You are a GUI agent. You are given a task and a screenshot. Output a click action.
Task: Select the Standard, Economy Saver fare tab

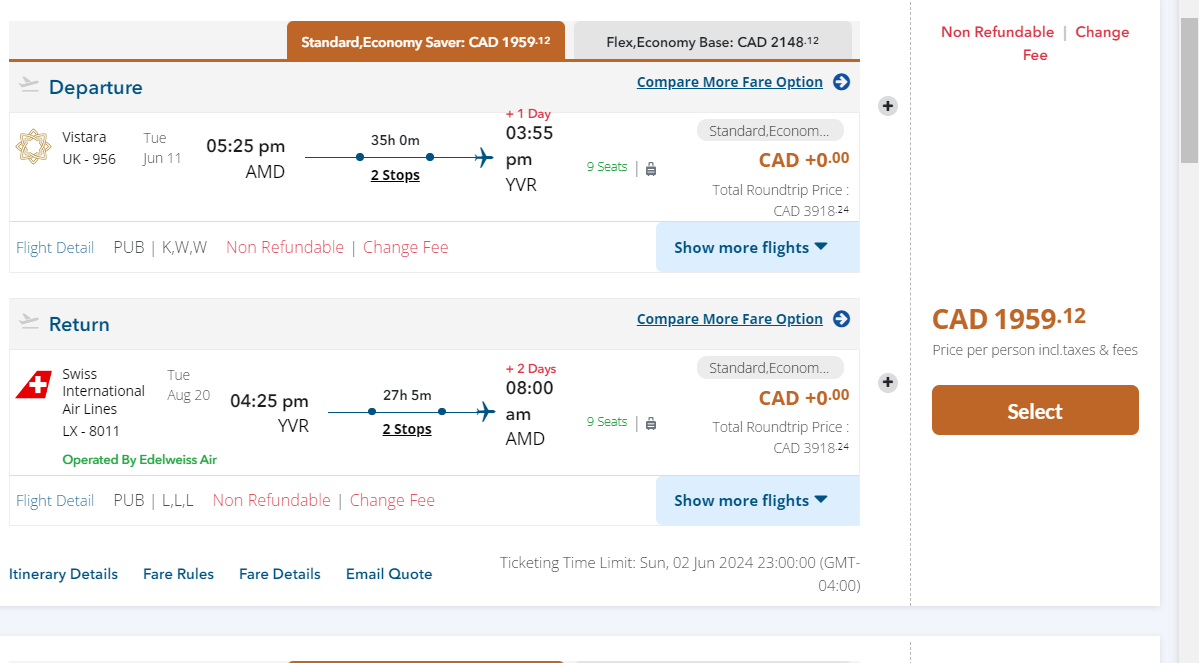pyautogui.click(x=426, y=42)
